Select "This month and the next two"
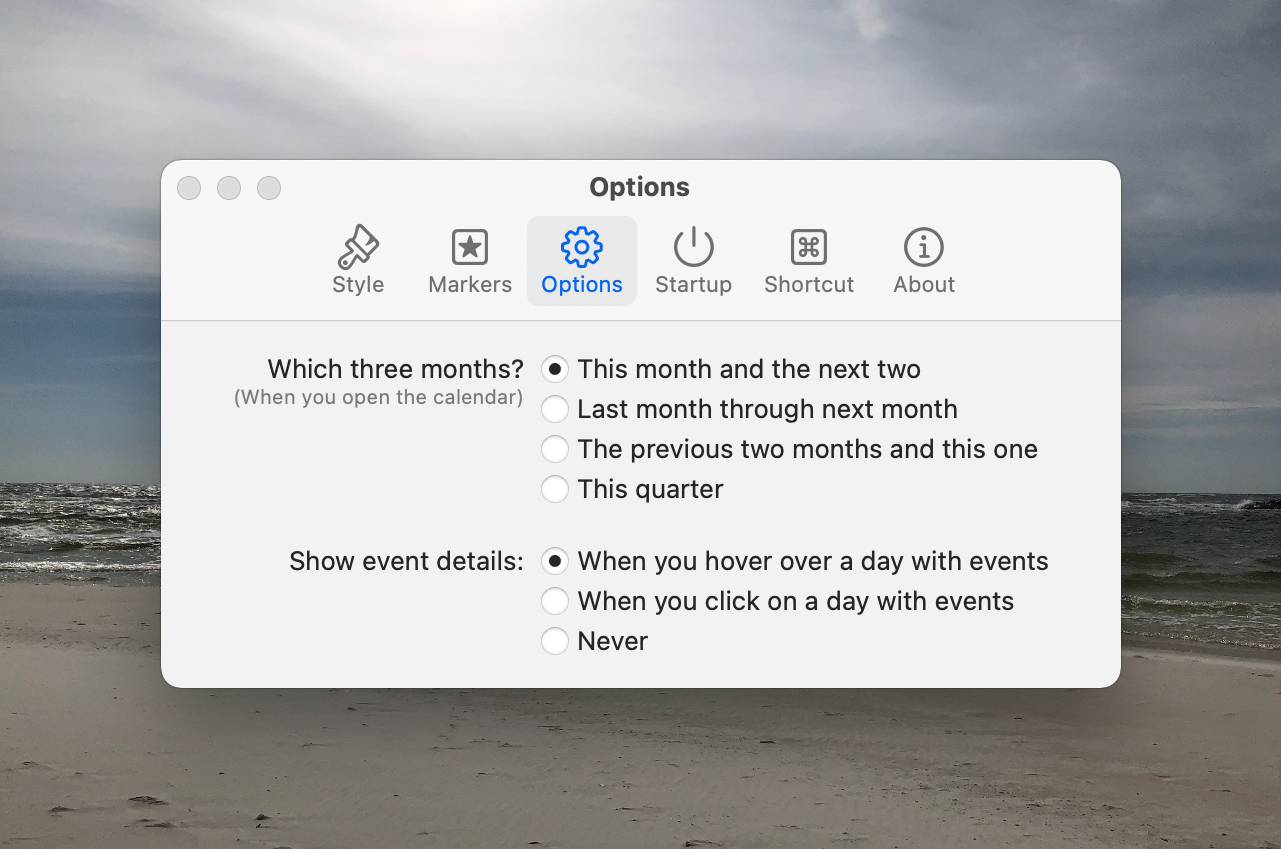The height and width of the screenshot is (849, 1281). tap(731, 369)
